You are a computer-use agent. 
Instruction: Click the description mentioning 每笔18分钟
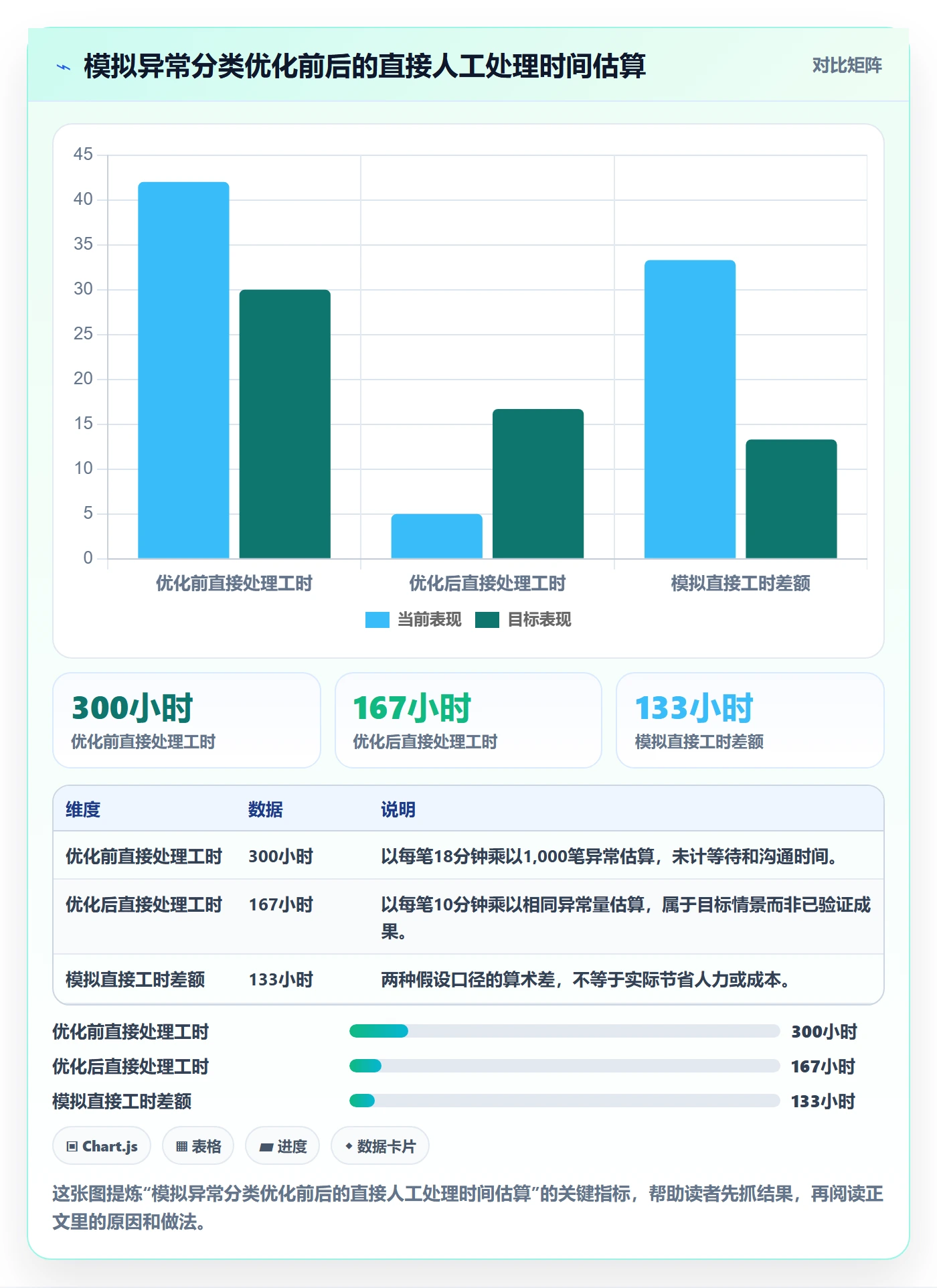tap(609, 856)
